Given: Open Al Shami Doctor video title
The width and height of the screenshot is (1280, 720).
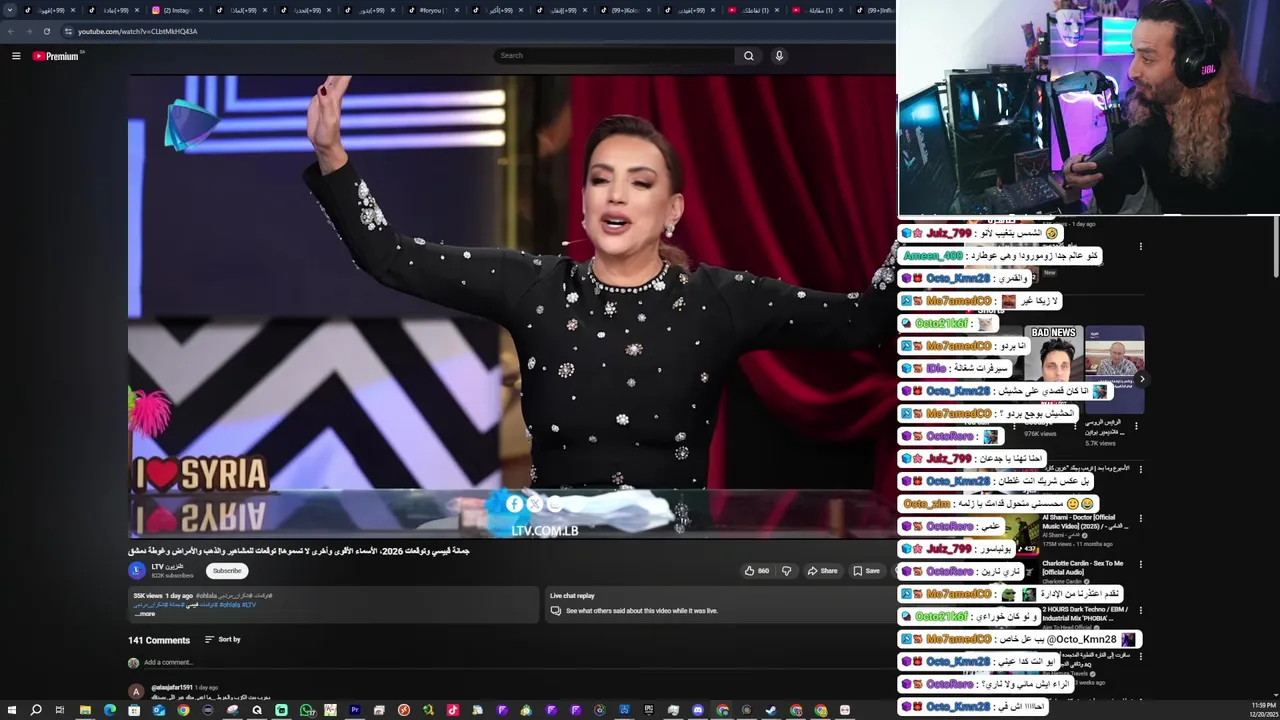Looking at the screenshot, I should (x=1084, y=522).
